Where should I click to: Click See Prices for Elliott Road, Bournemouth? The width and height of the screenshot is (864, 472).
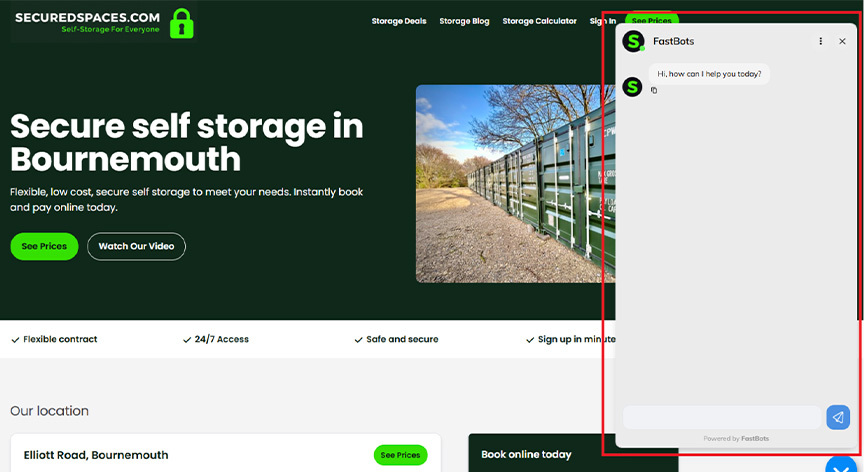pyautogui.click(x=400, y=455)
